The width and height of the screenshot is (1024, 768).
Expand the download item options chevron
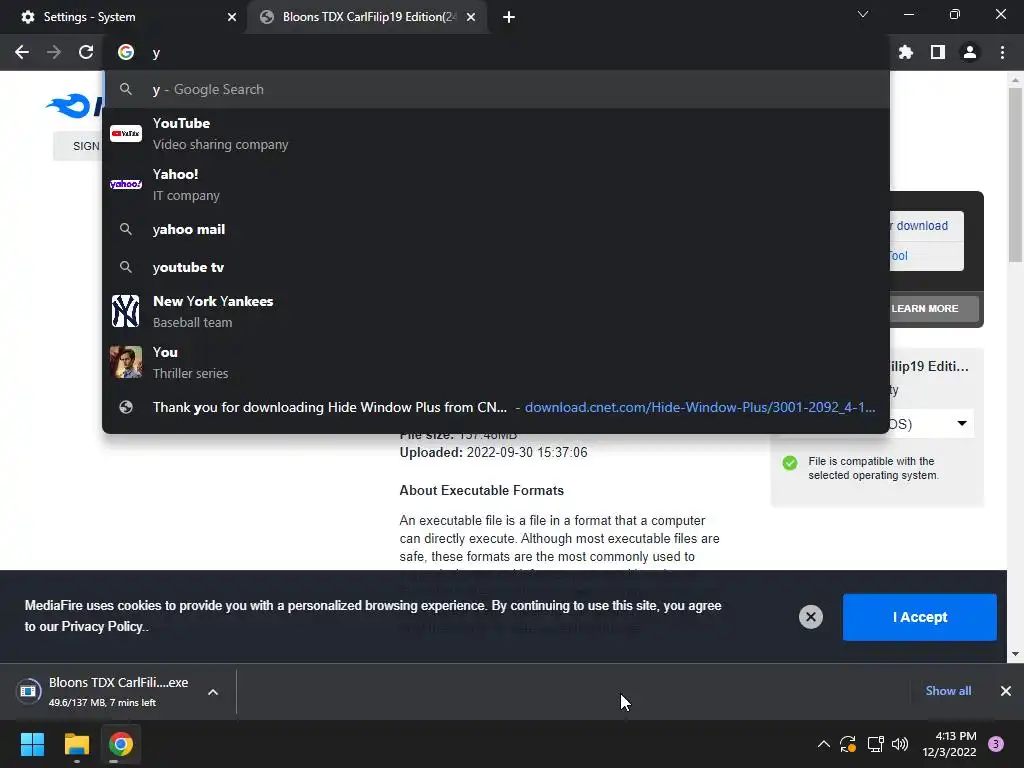click(x=213, y=692)
